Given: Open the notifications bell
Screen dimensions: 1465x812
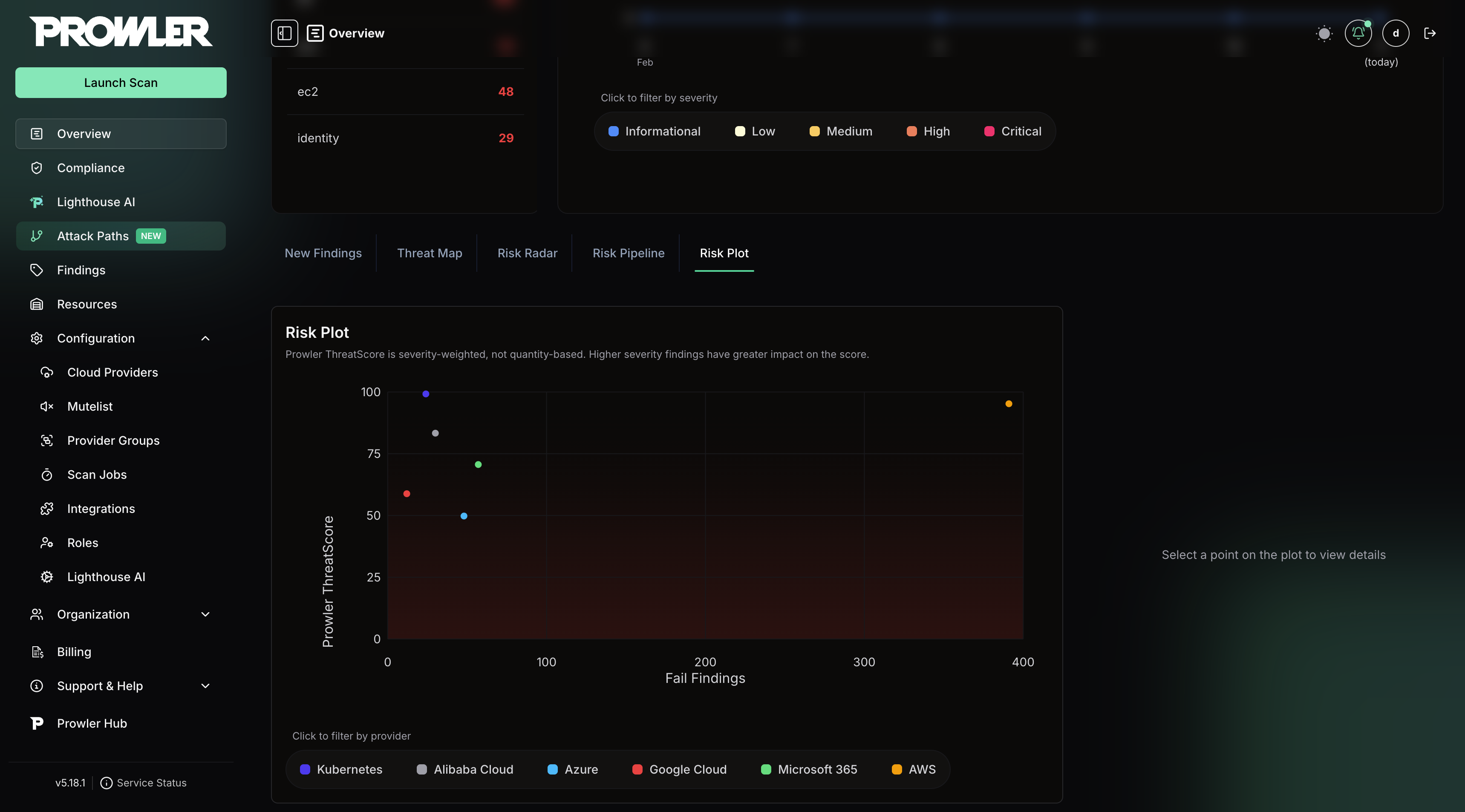Looking at the screenshot, I should pos(1358,33).
